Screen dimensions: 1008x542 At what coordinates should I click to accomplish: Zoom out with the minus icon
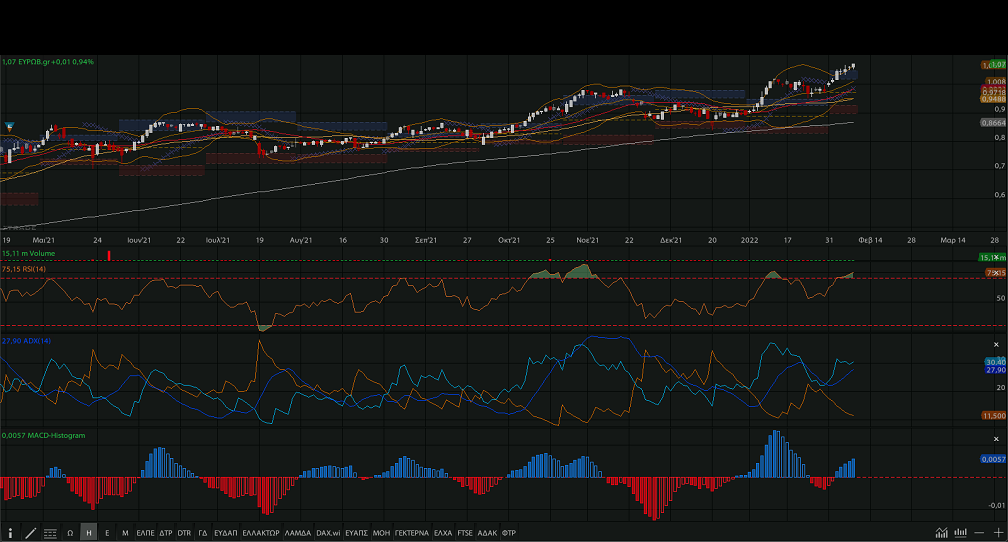point(980,533)
